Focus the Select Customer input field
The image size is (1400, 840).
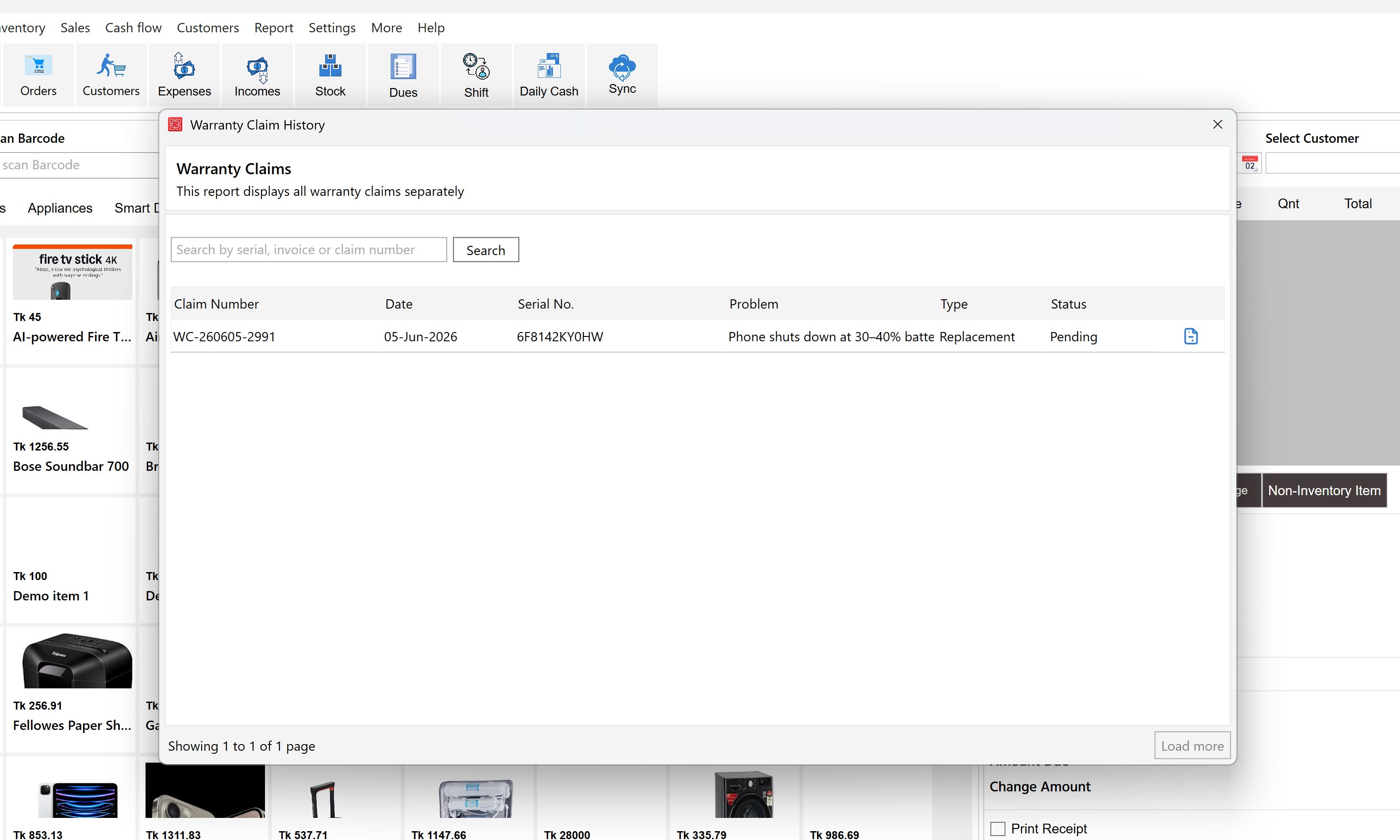[1333, 164]
